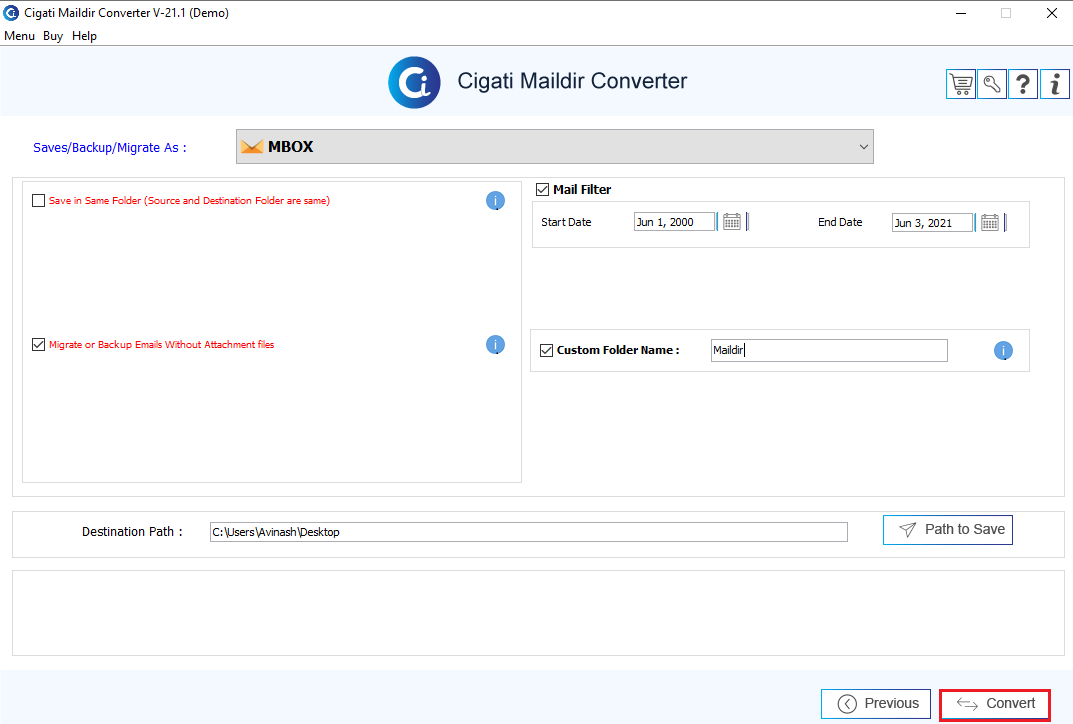Click into the End Date field

click(x=933, y=222)
